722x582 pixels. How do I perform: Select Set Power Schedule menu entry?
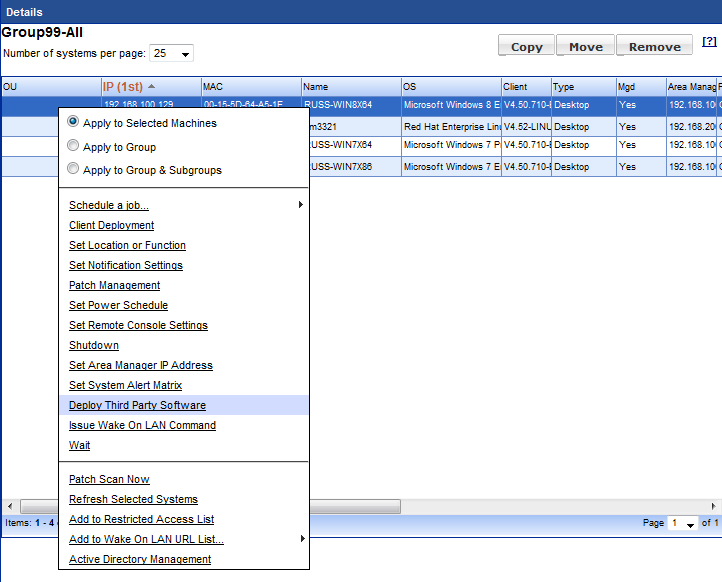click(118, 305)
